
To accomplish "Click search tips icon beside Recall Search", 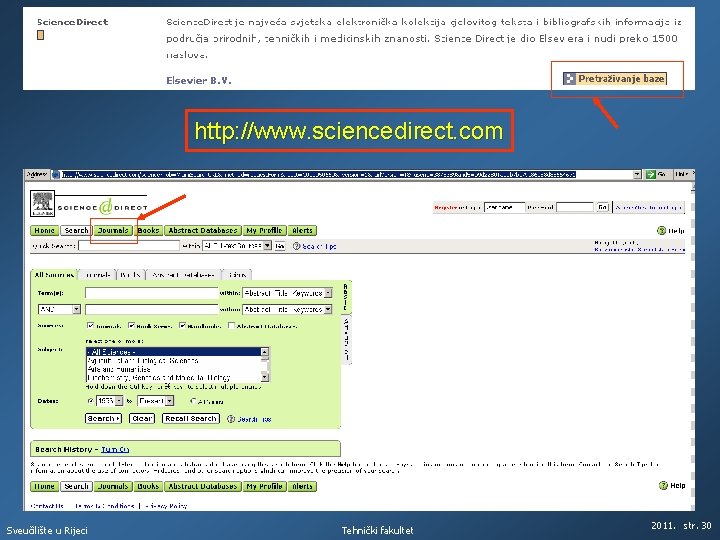I will [x=231, y=419].
